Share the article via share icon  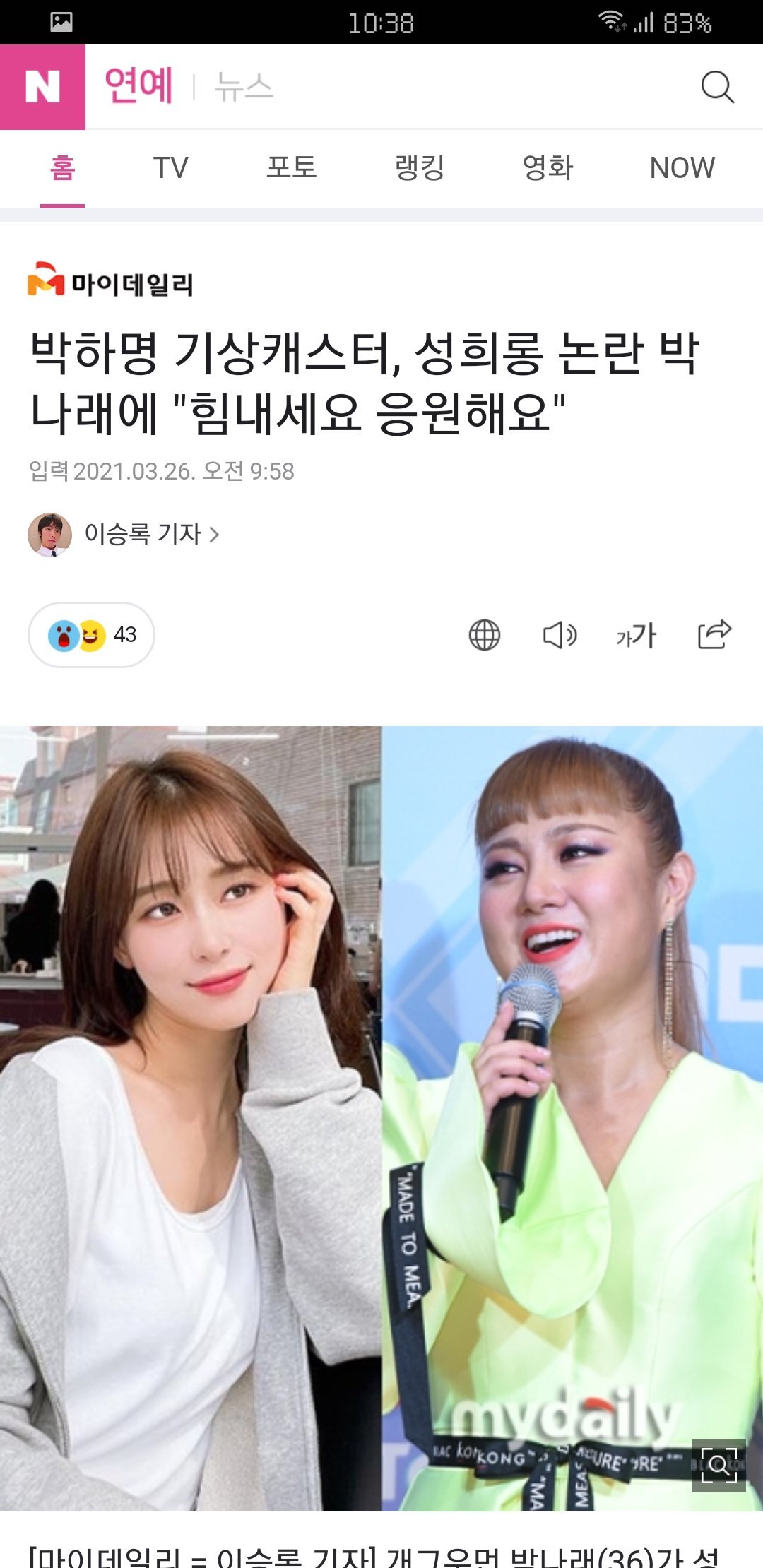714,634
